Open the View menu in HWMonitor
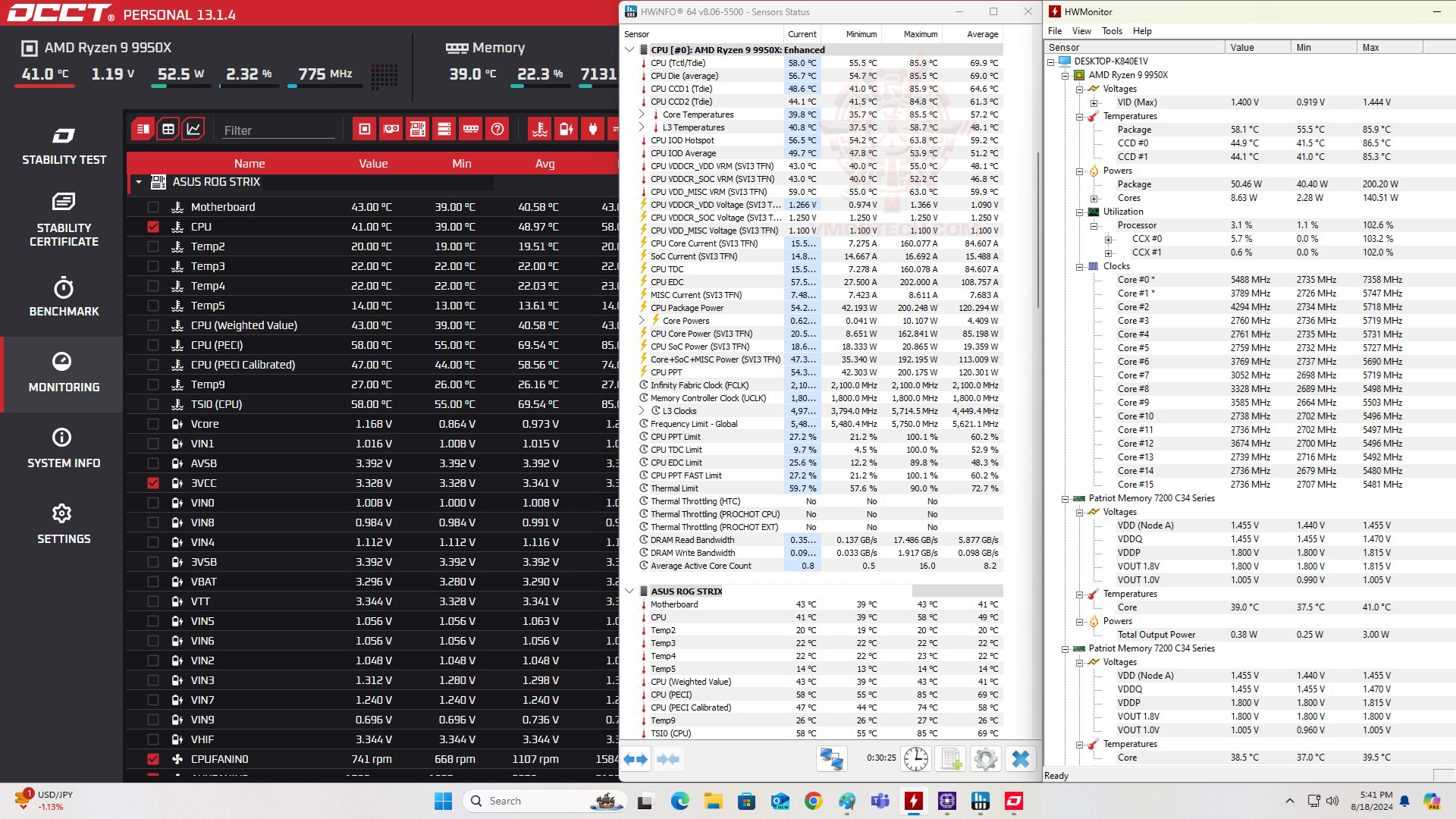 click(1081, 31)
